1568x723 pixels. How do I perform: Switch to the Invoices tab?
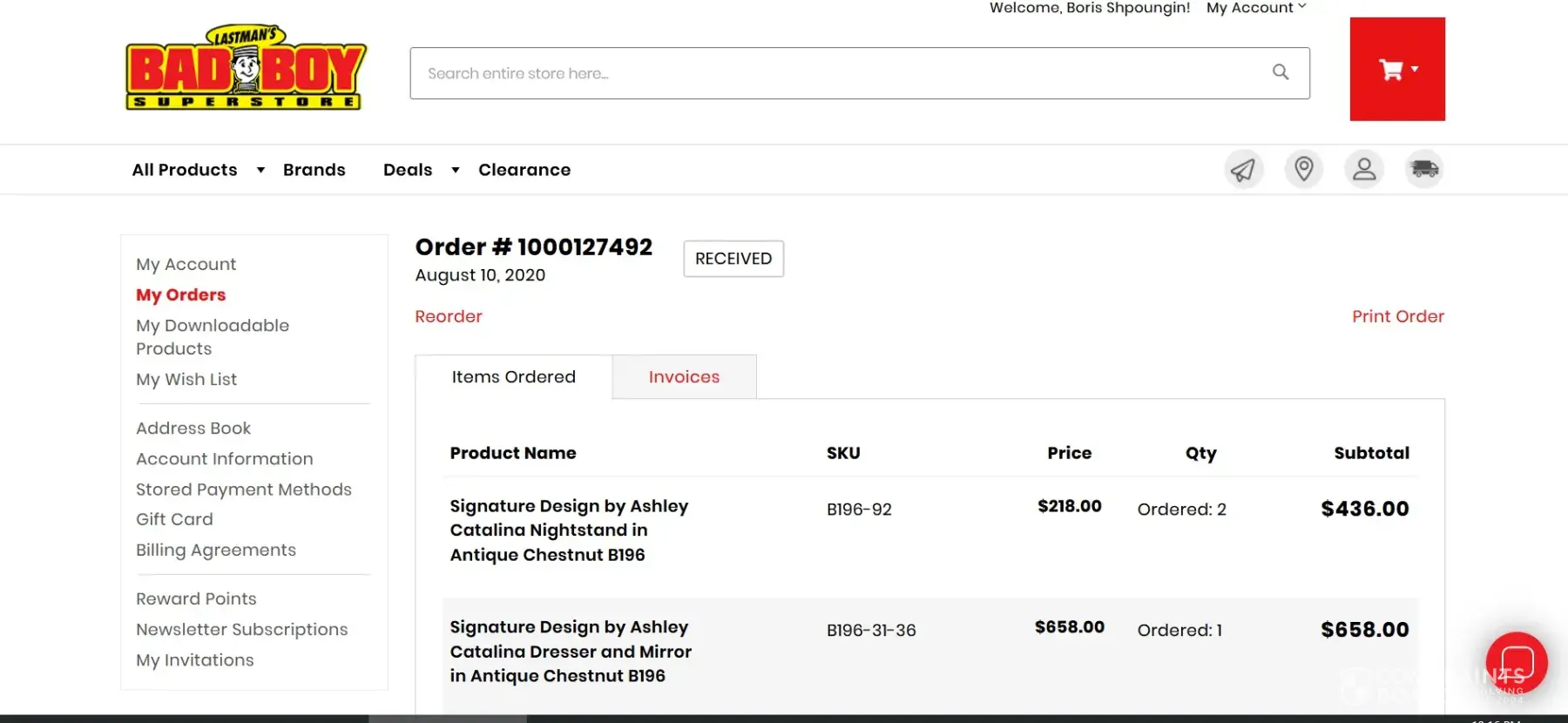(684, 377)
